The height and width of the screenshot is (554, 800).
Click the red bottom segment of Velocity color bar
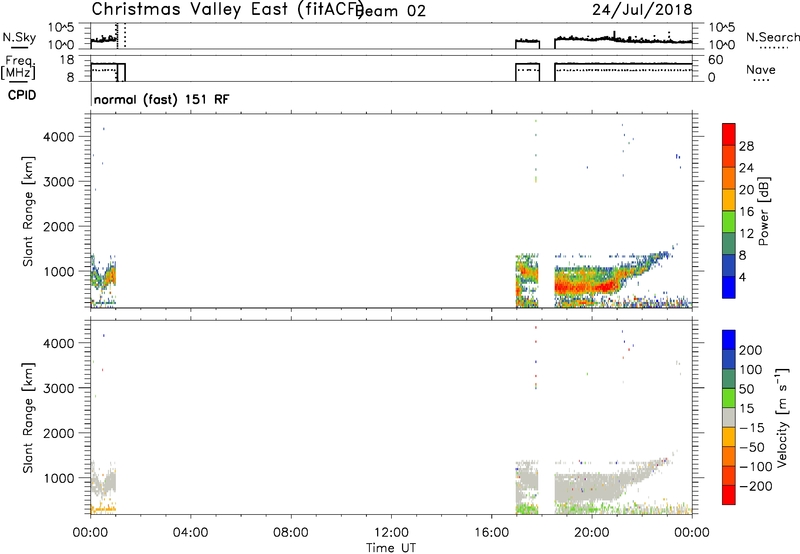pos(729,495)
